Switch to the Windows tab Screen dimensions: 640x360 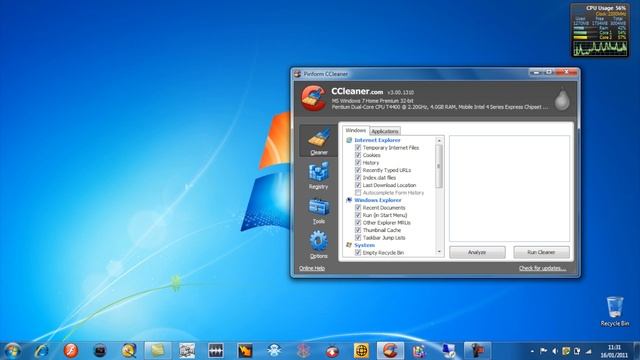[x=356, y=130]
